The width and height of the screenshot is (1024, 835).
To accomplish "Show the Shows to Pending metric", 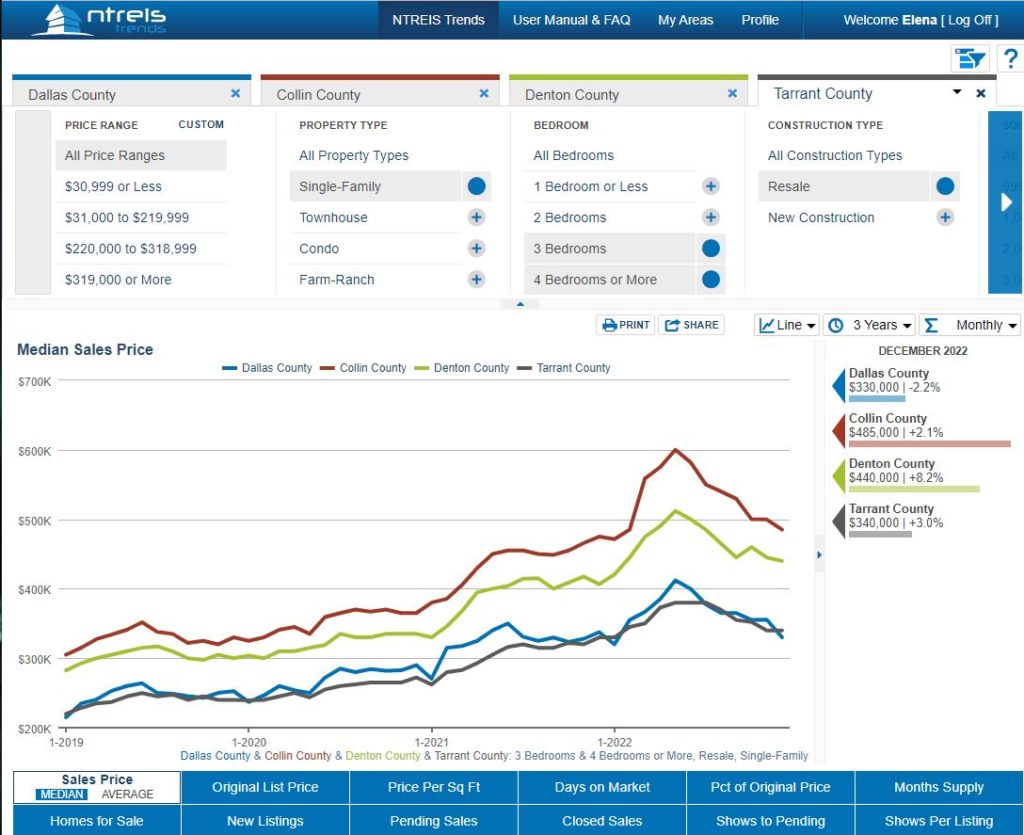I will click(771, 821).
